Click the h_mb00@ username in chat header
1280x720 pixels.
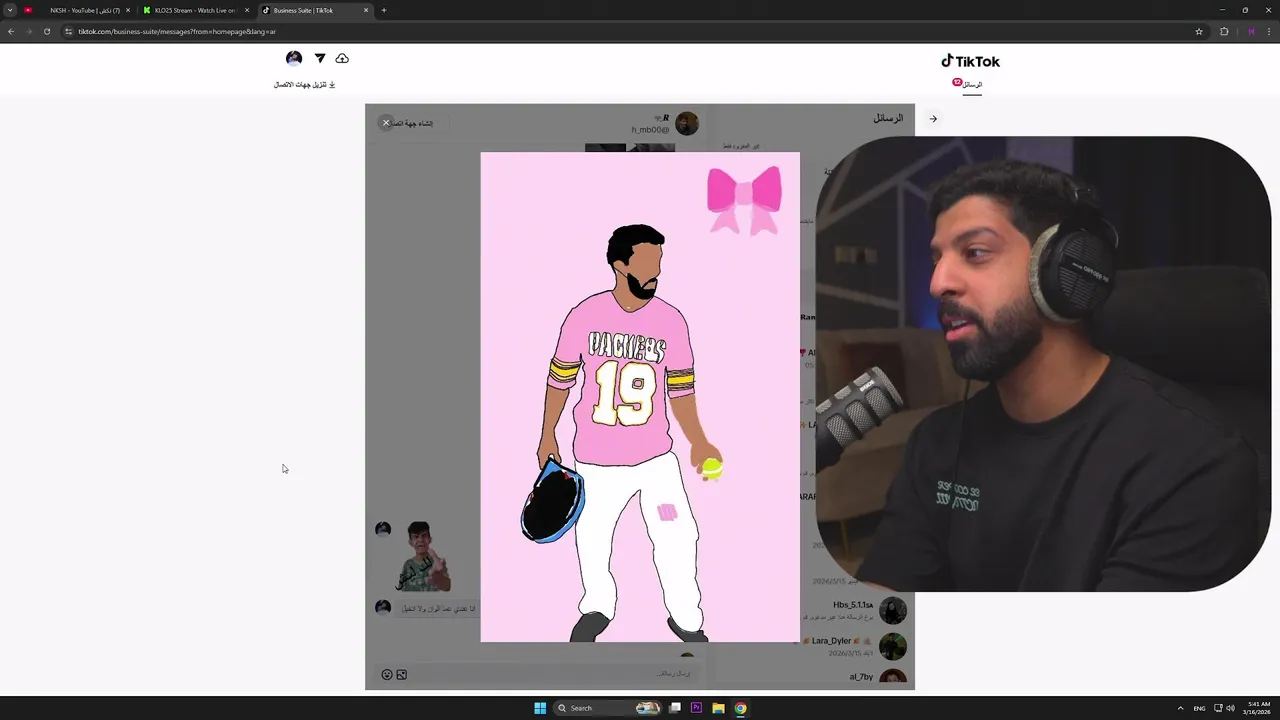click(x=650, y=130)
